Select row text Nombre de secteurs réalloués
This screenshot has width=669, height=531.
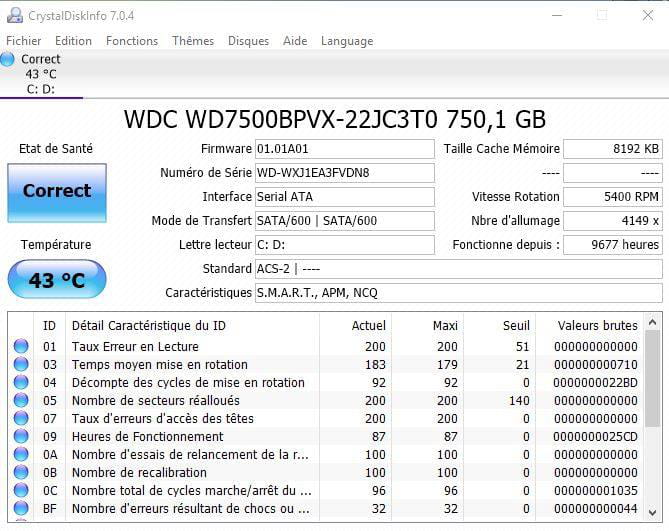tap(156, 400)
